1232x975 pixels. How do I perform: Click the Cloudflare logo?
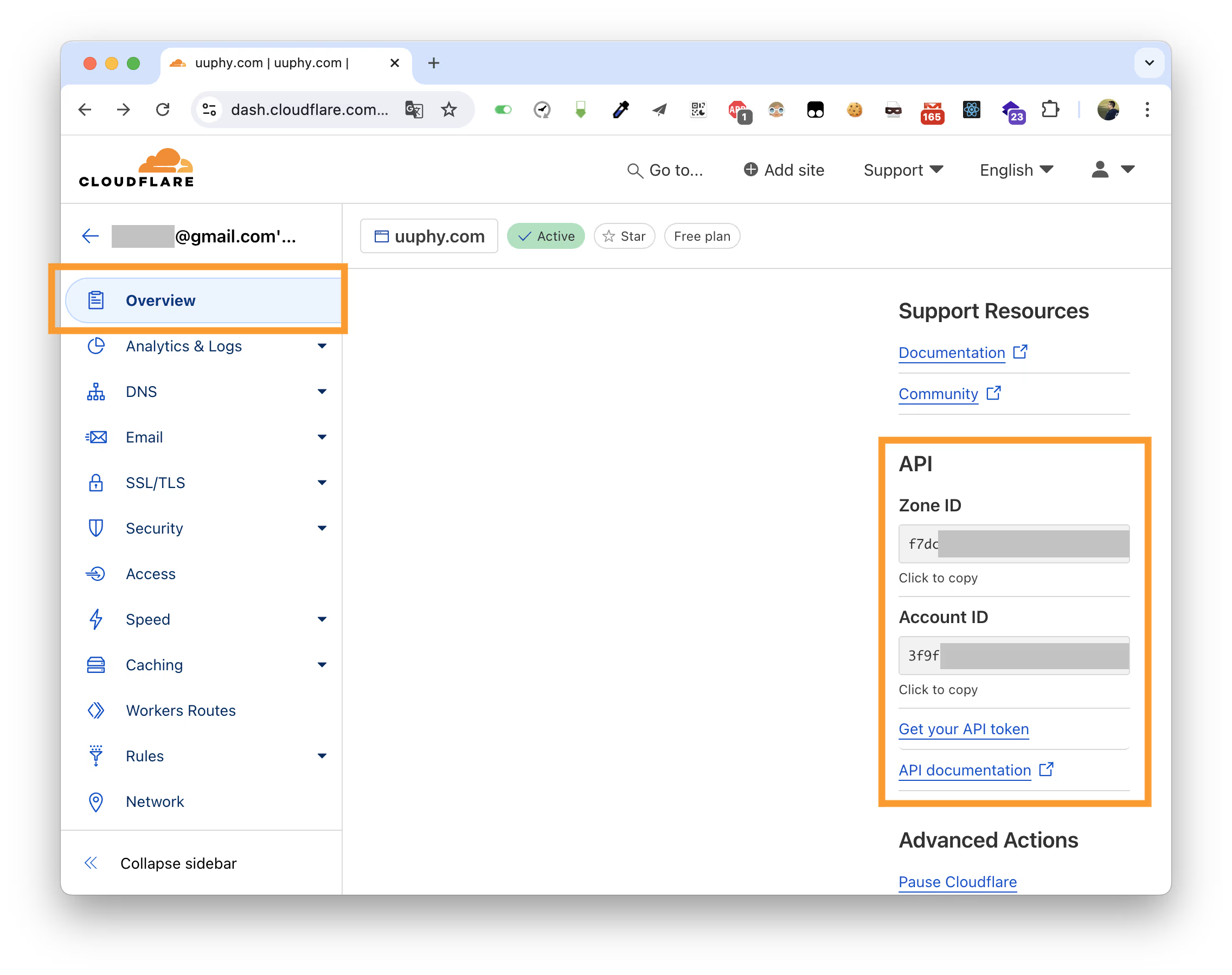point(136,168)
